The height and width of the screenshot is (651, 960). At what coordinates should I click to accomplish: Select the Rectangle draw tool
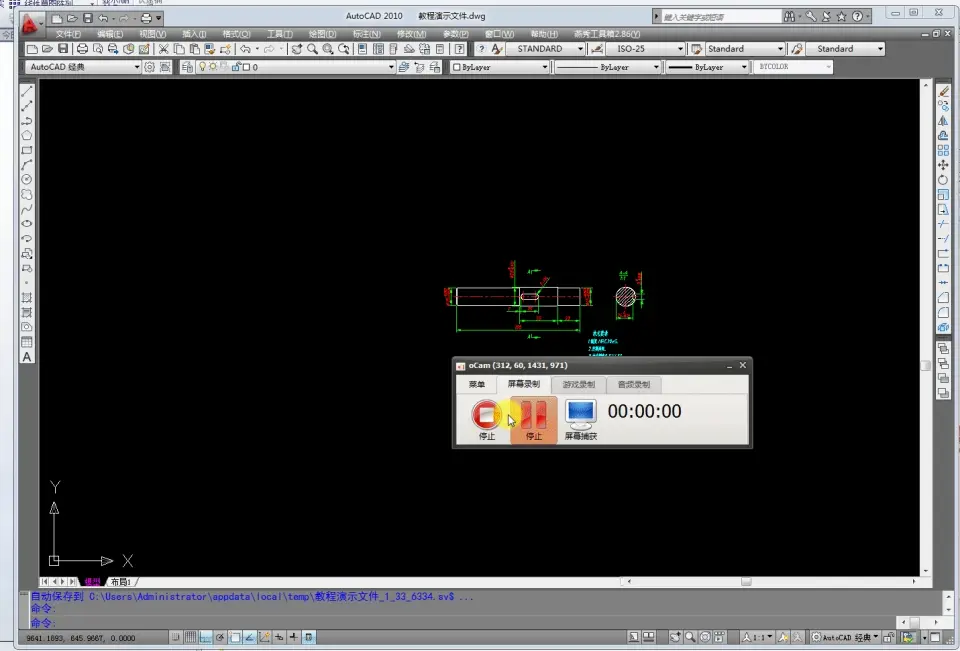pos(27,150)
